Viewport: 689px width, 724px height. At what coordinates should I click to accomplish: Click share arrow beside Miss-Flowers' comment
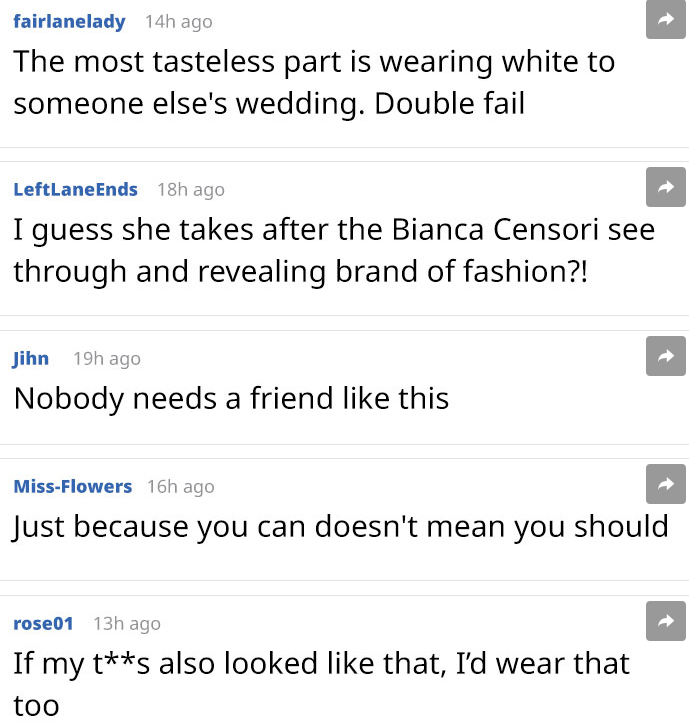665,484
